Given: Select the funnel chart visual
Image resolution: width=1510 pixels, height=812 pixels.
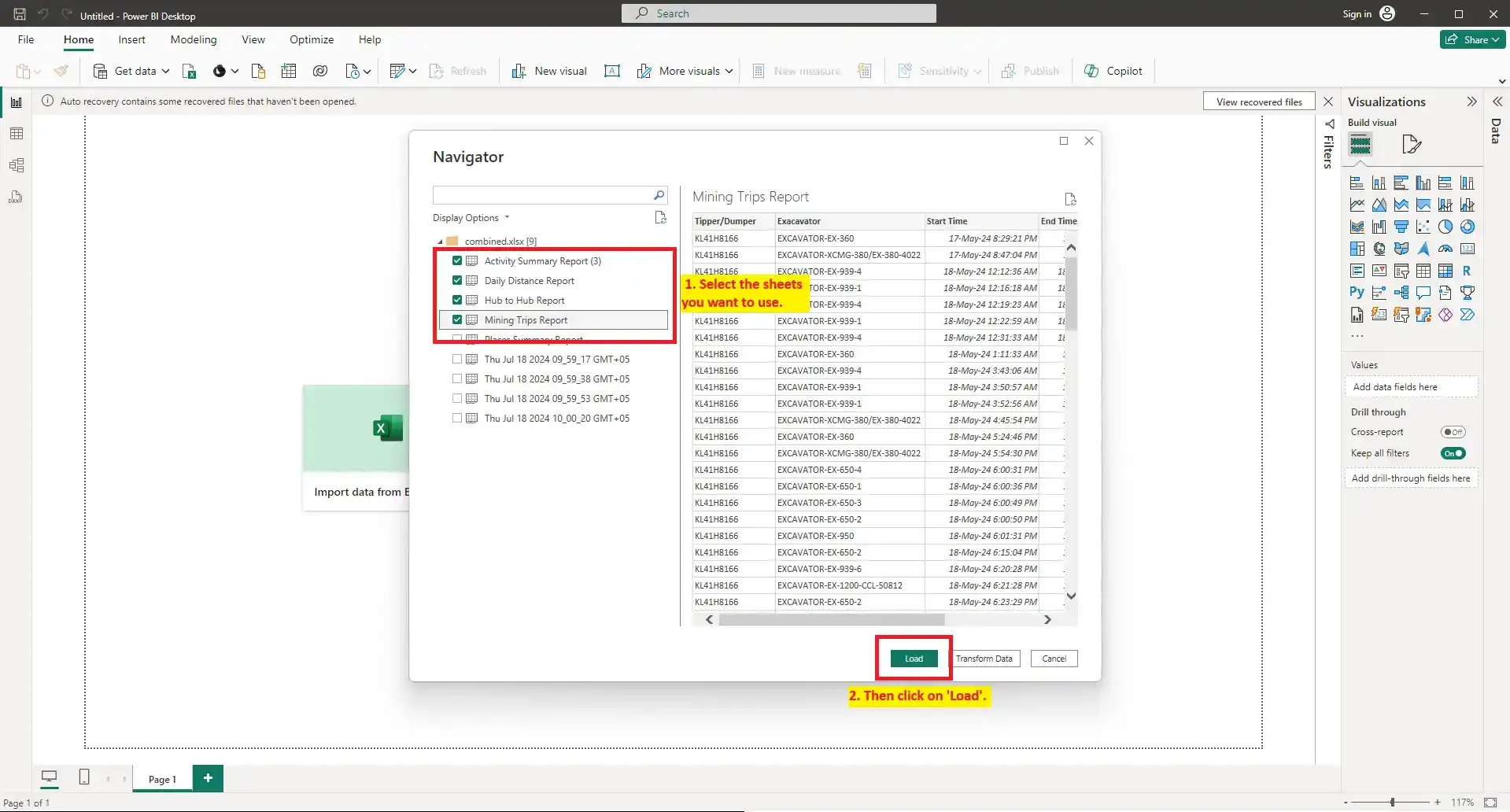Looking at the screenshot, I should (1401, 227).
